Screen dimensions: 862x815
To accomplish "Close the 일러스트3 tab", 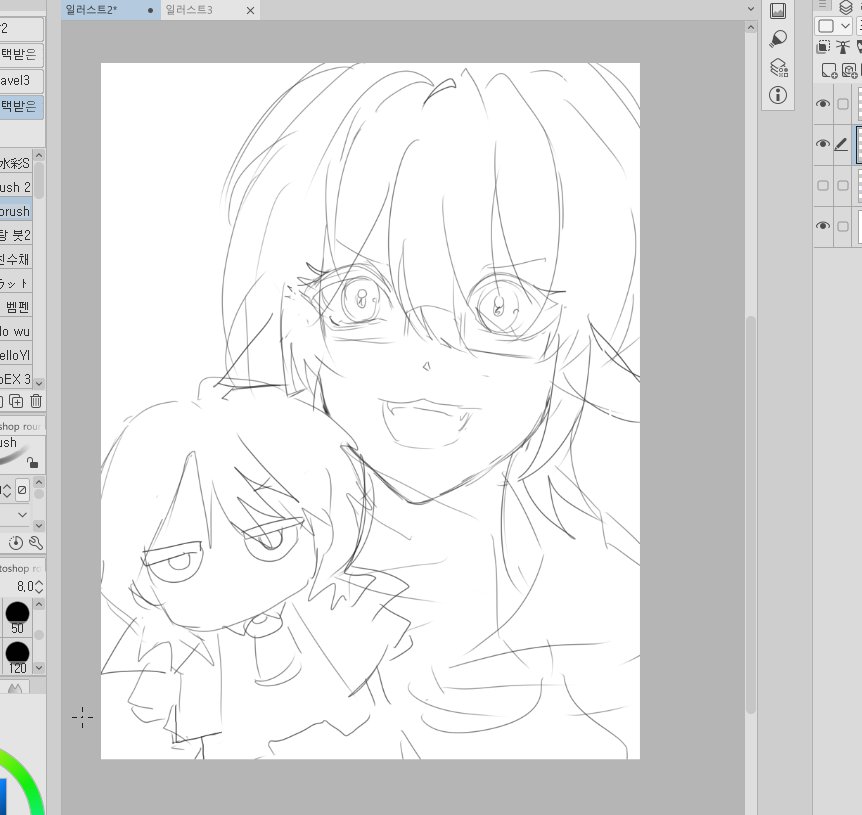I will point(250,10).
